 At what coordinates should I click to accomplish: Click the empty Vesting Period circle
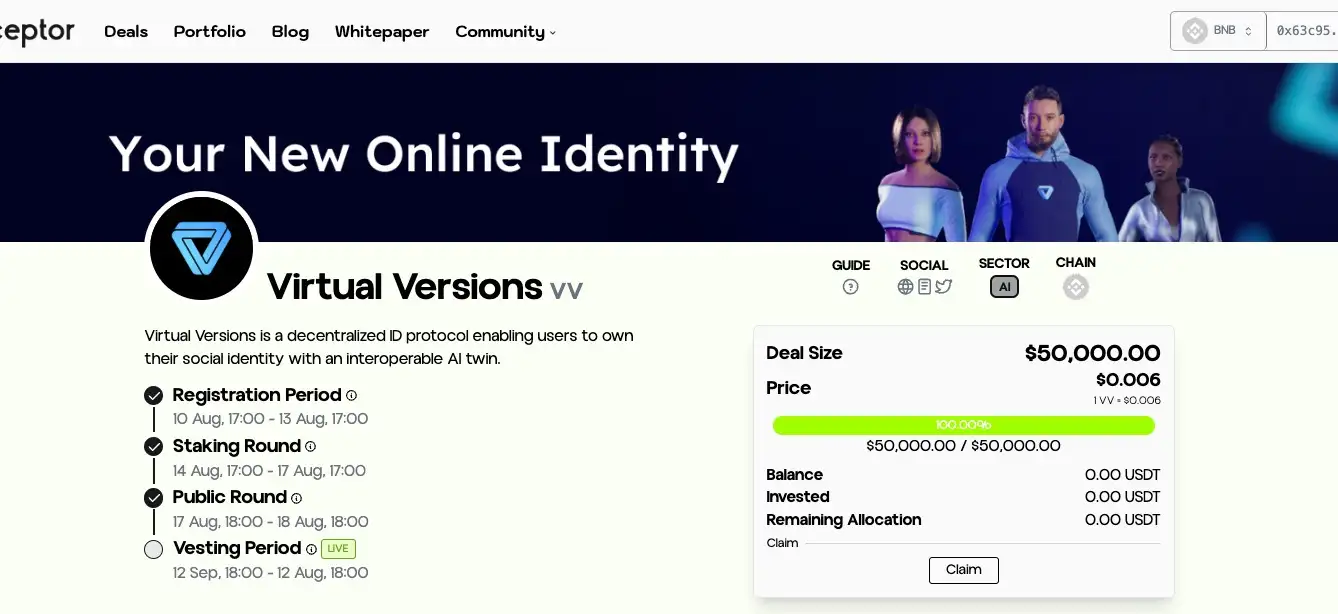point(153,549)
